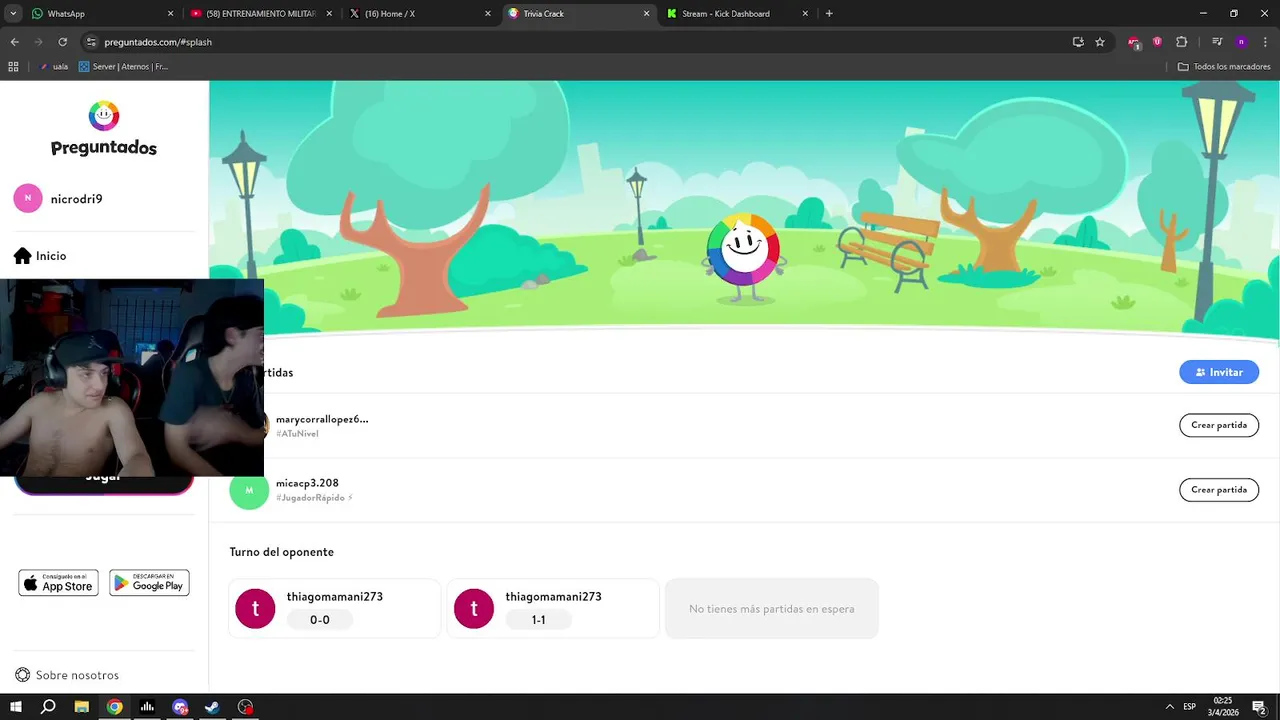Go forward in browser history

(38, 42)
